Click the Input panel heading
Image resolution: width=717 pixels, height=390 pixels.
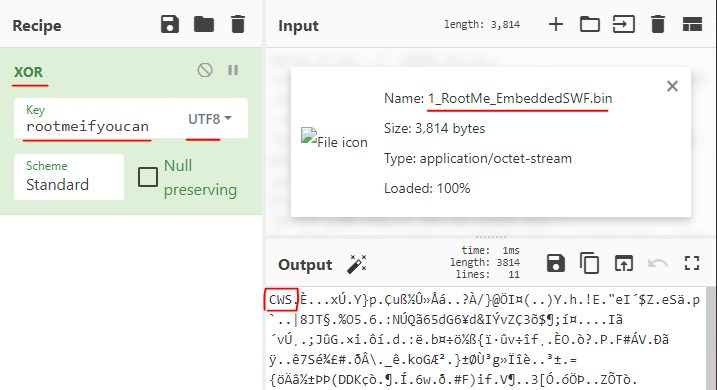coord(298,26)
